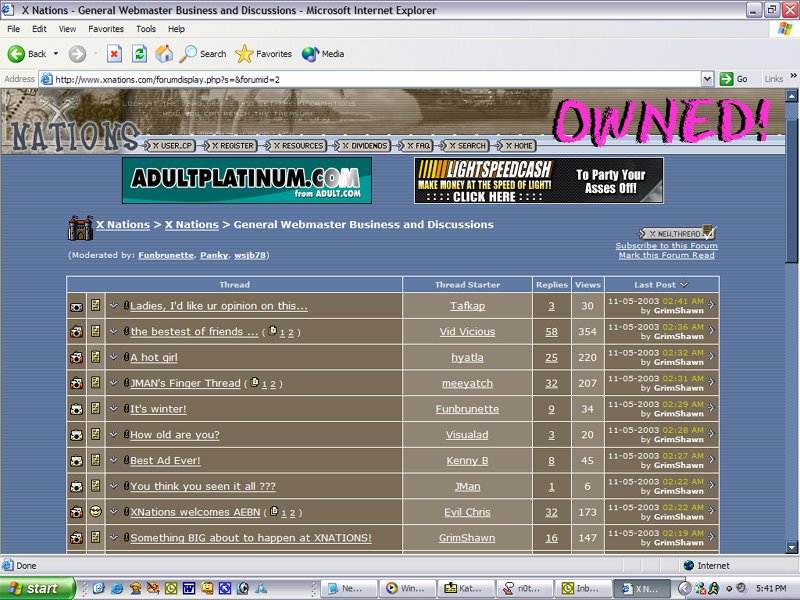The width and height of the screenshot is (800, 600).
Task: Open the Favorites star icon
Action: [244, 54]
